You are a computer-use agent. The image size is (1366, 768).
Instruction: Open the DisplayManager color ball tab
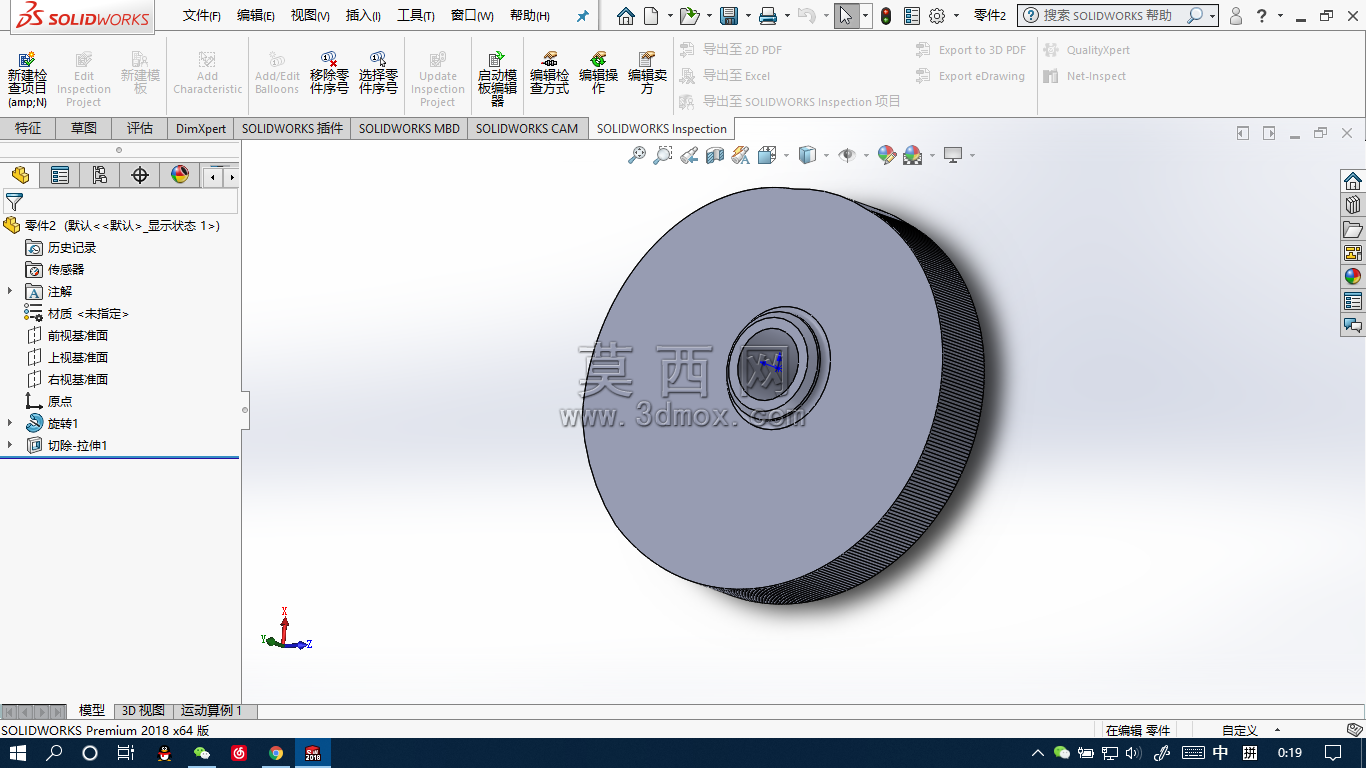click(180, 175)
